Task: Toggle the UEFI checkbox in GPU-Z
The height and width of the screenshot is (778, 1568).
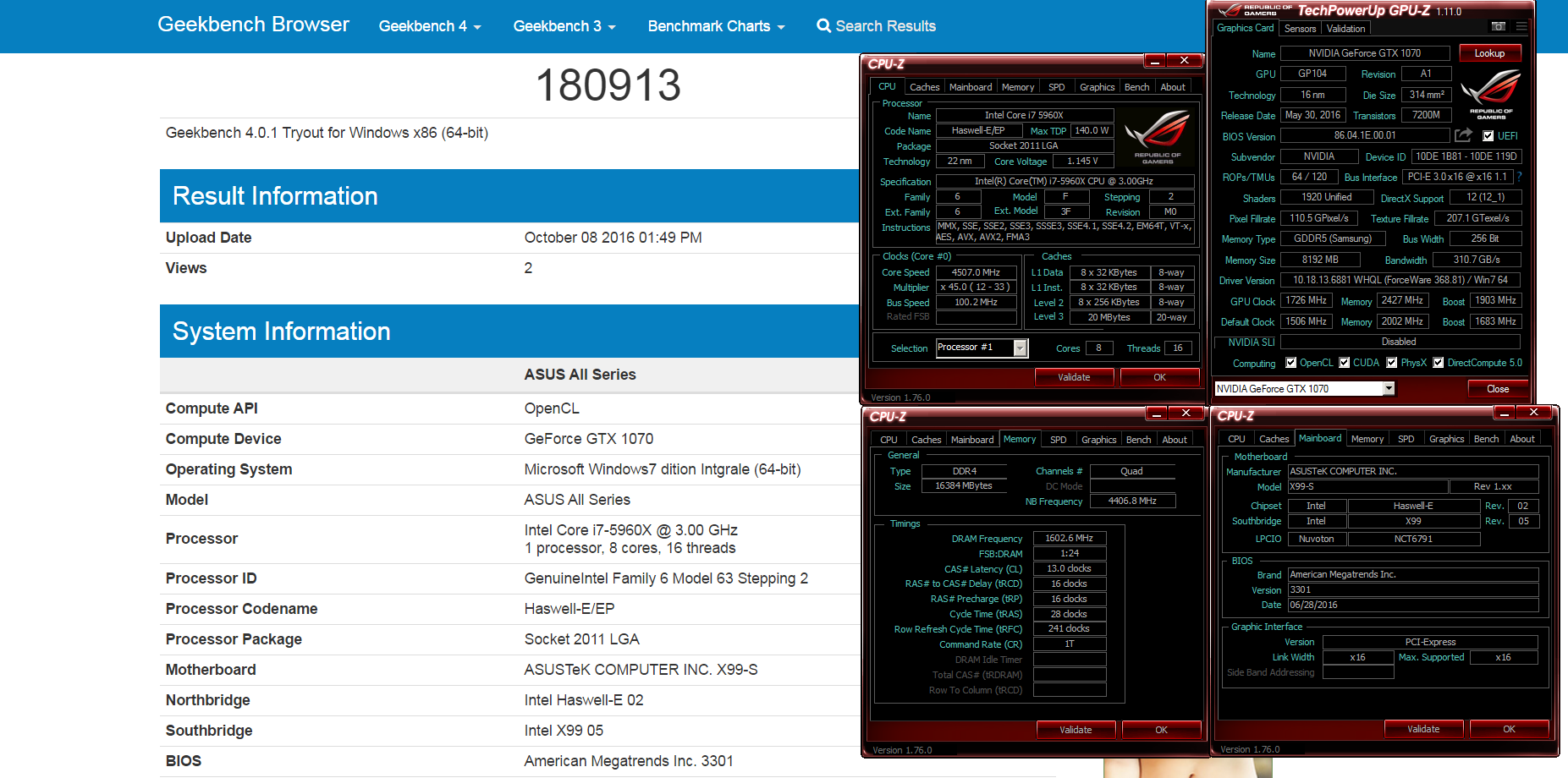Action: [x=1488, y=135]
